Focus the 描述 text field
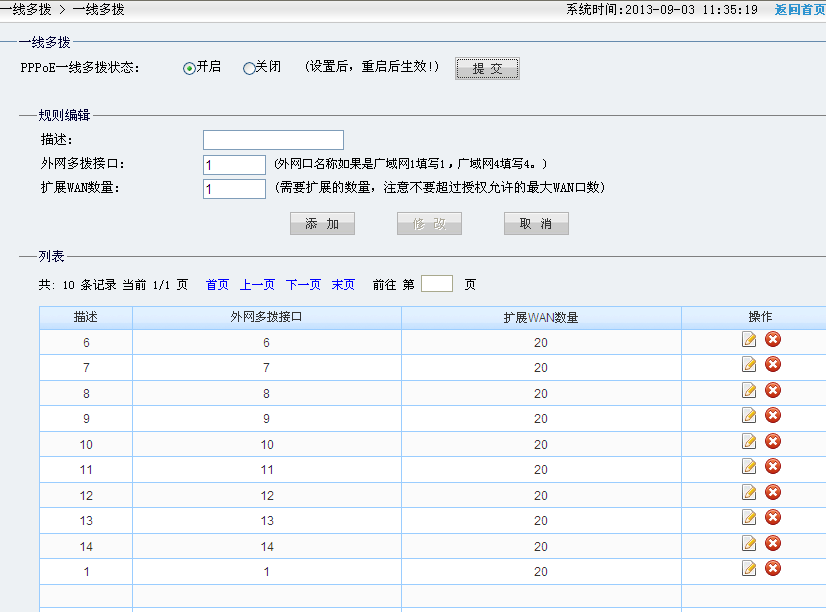The image size is (826, 612). tap(273, 140)
